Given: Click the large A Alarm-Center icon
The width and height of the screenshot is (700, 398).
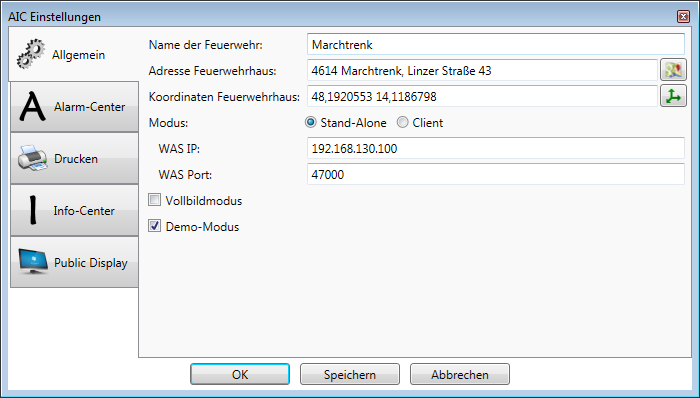Looking at the screenshot, I should (32, 107).
